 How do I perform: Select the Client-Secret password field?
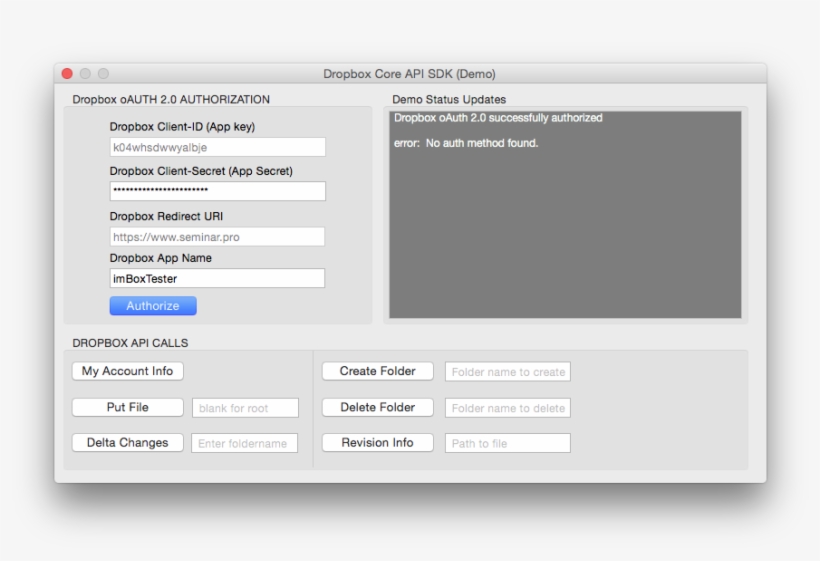tap(218, 191)
